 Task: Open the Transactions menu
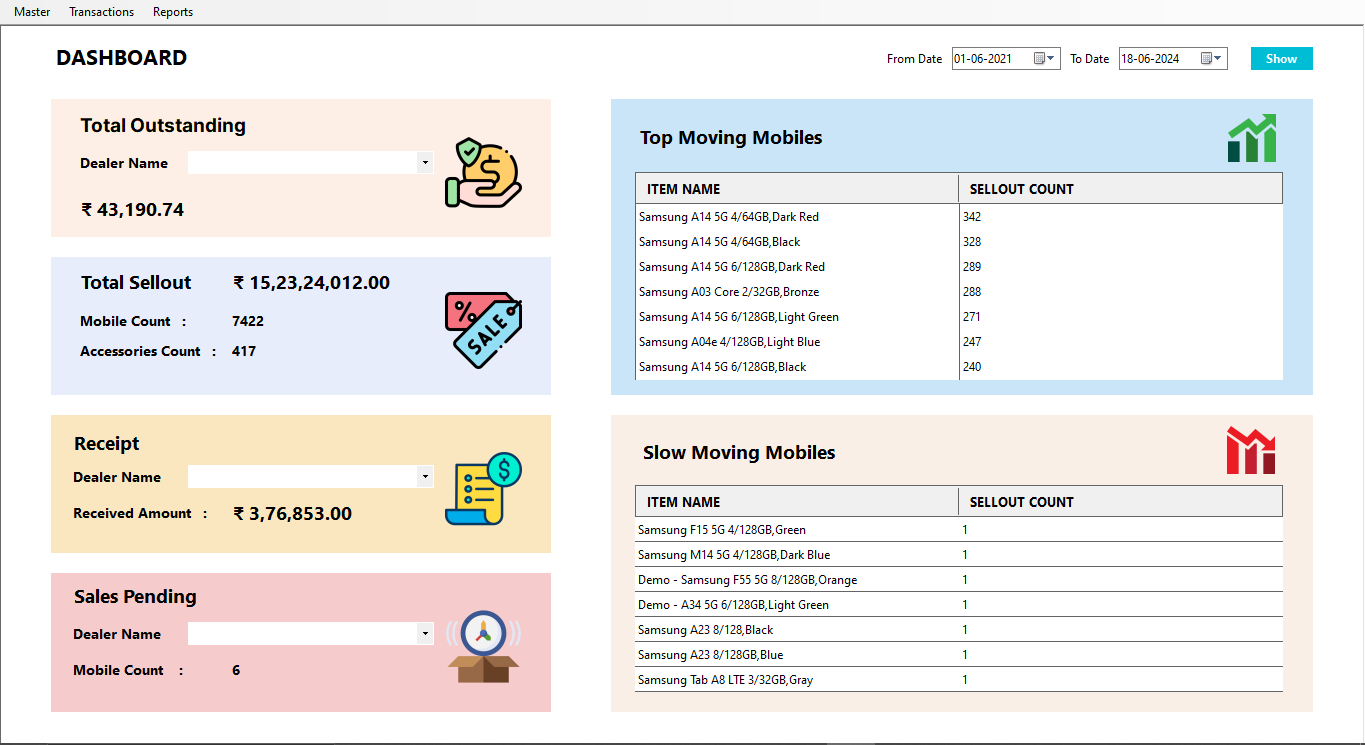point(101,12)
